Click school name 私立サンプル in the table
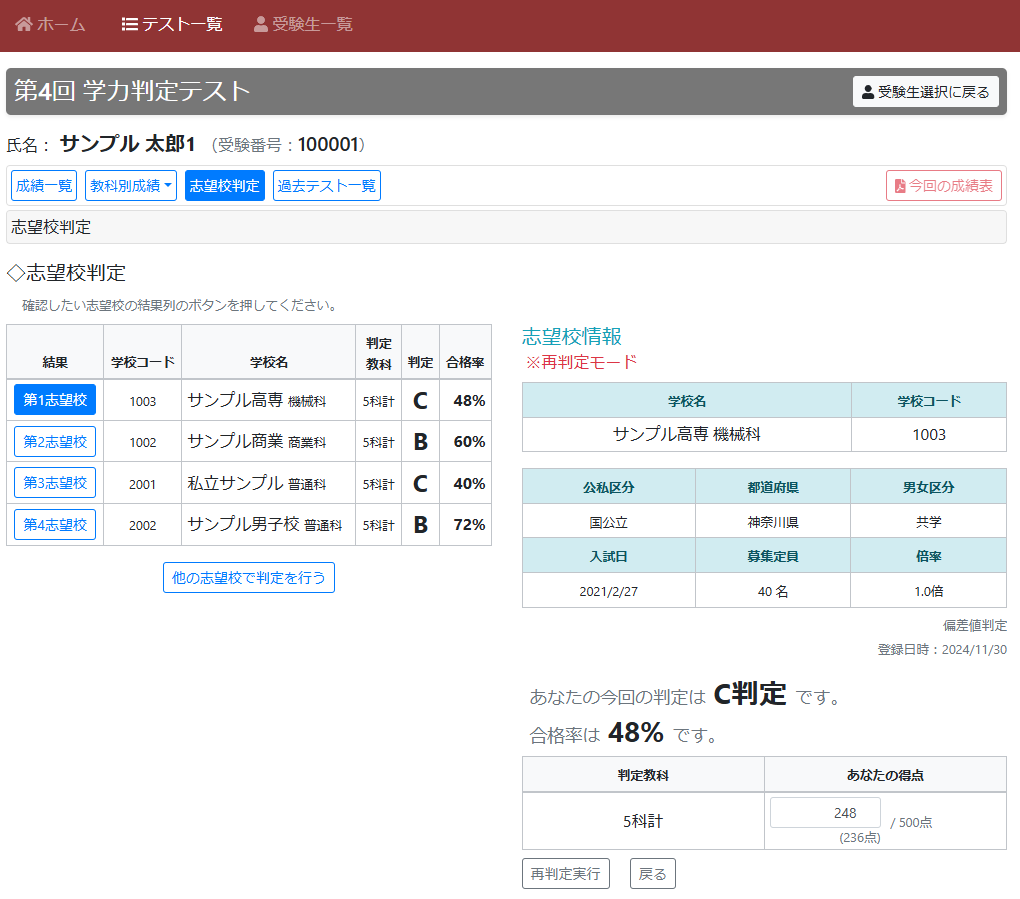Image resolution: width=1020 pixels, height=899 pixels. 235,483
